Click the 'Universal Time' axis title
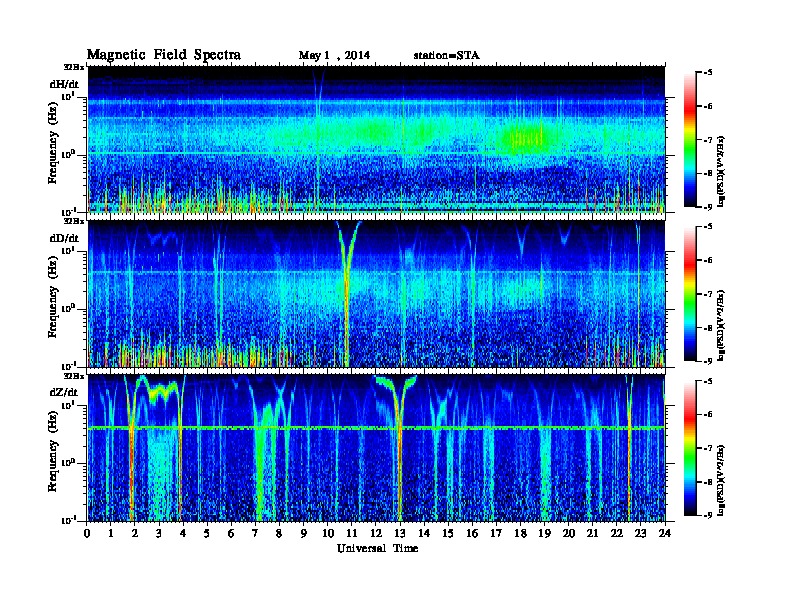This screenshot has width=792, height=612. point(378,548)
